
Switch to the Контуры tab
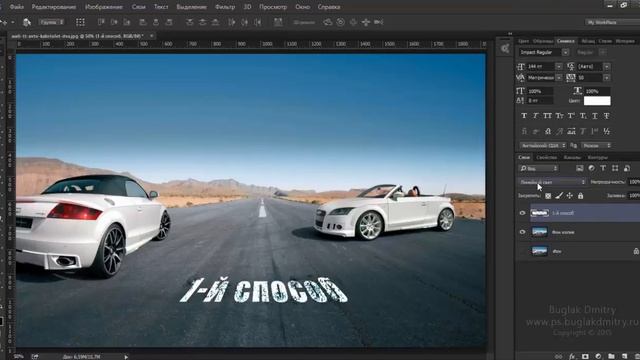pos(598,157)
